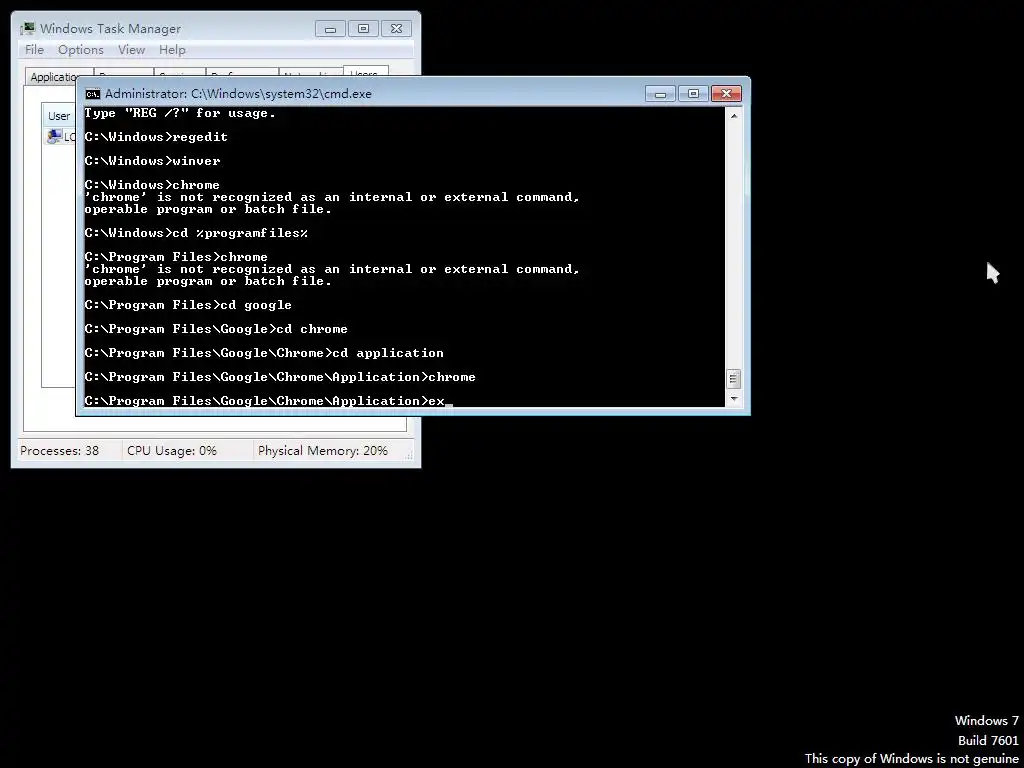The width and height of the screenshot is (1024, 768).
Task: Click the 'Processes: 38' status bar entry
Action: (x=59, y=451)
